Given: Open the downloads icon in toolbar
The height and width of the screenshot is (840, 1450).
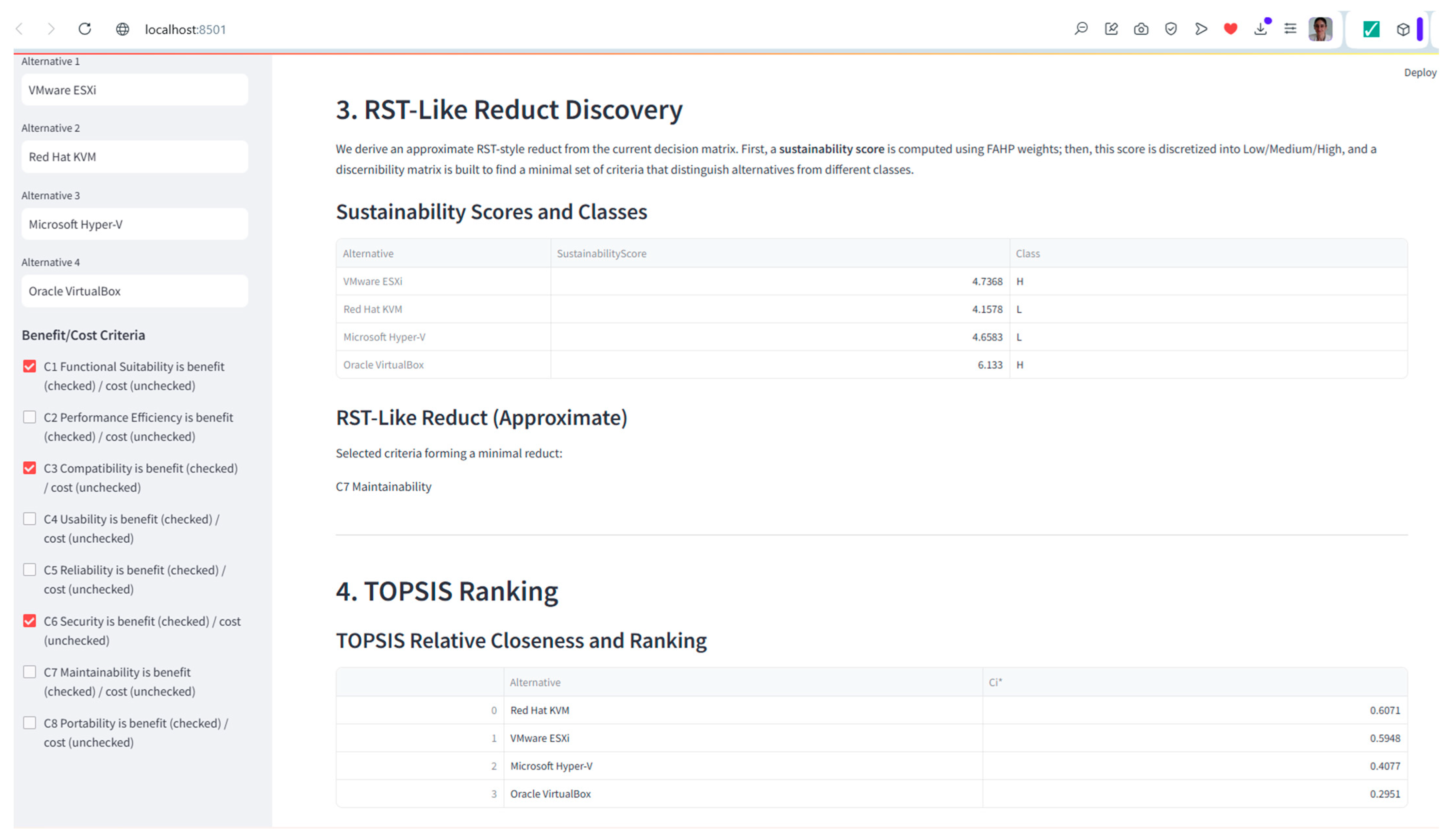Looking at the screenshot, I should (x=1261, y=29).
